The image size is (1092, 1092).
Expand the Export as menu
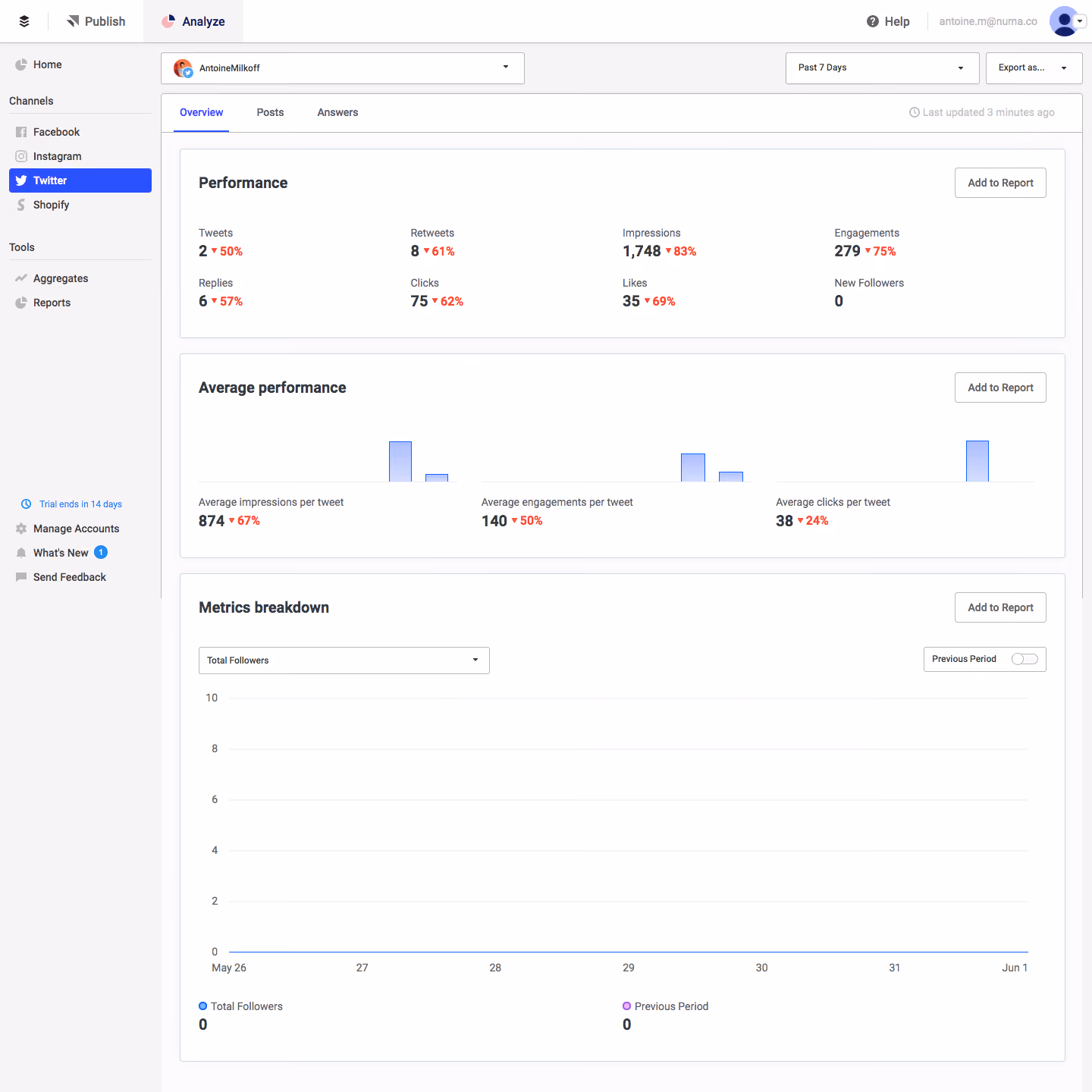coord(1034,68)
